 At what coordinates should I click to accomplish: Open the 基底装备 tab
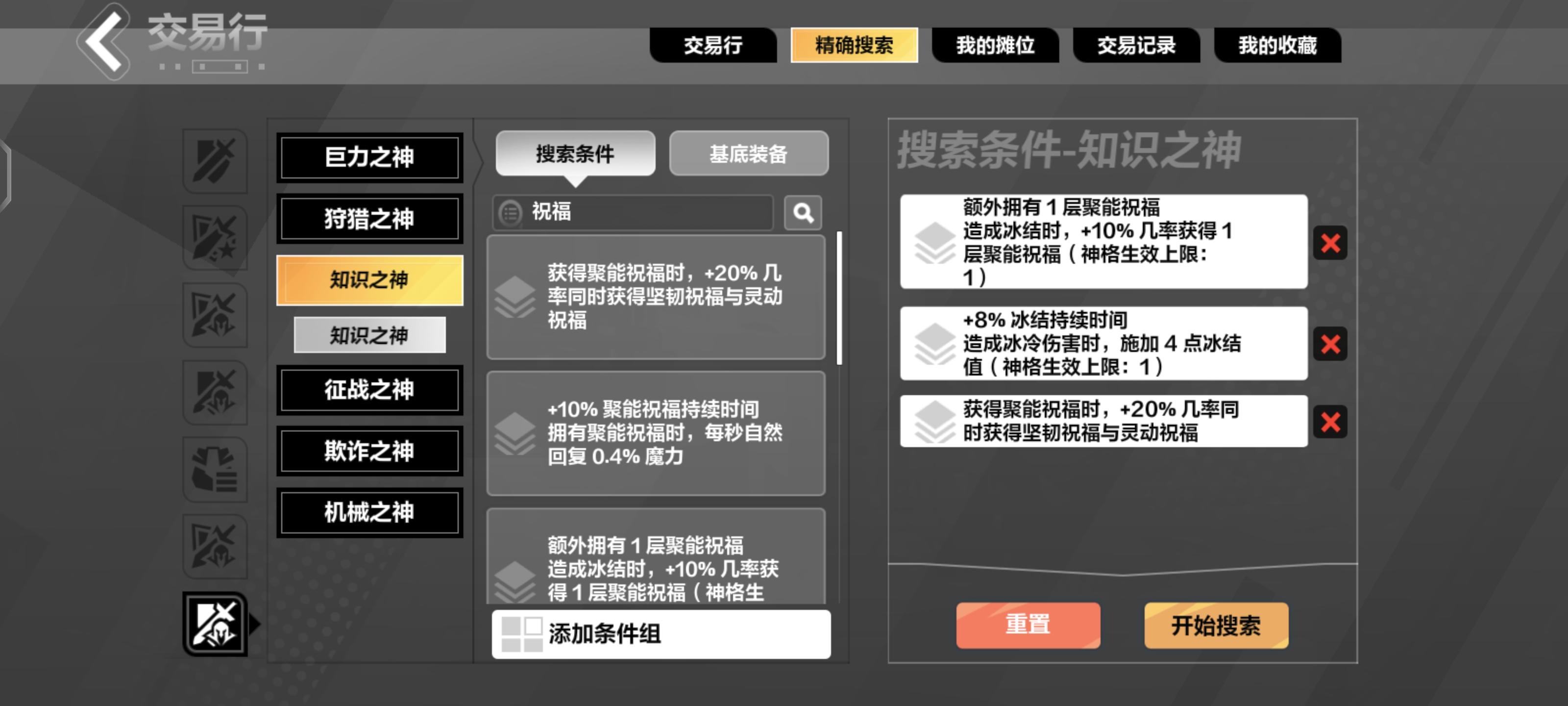(748, 153)
